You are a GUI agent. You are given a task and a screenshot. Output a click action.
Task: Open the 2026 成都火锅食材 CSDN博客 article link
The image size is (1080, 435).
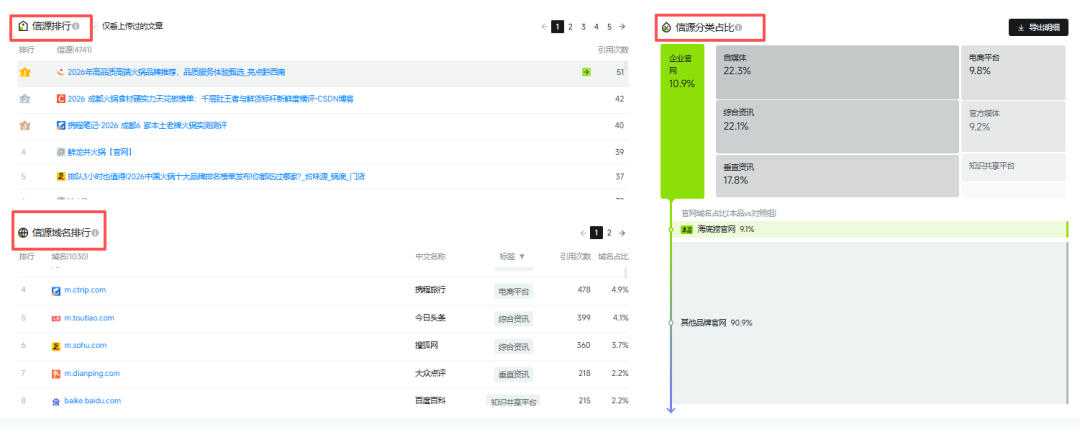pyautogui.click(x=211, y=98)
